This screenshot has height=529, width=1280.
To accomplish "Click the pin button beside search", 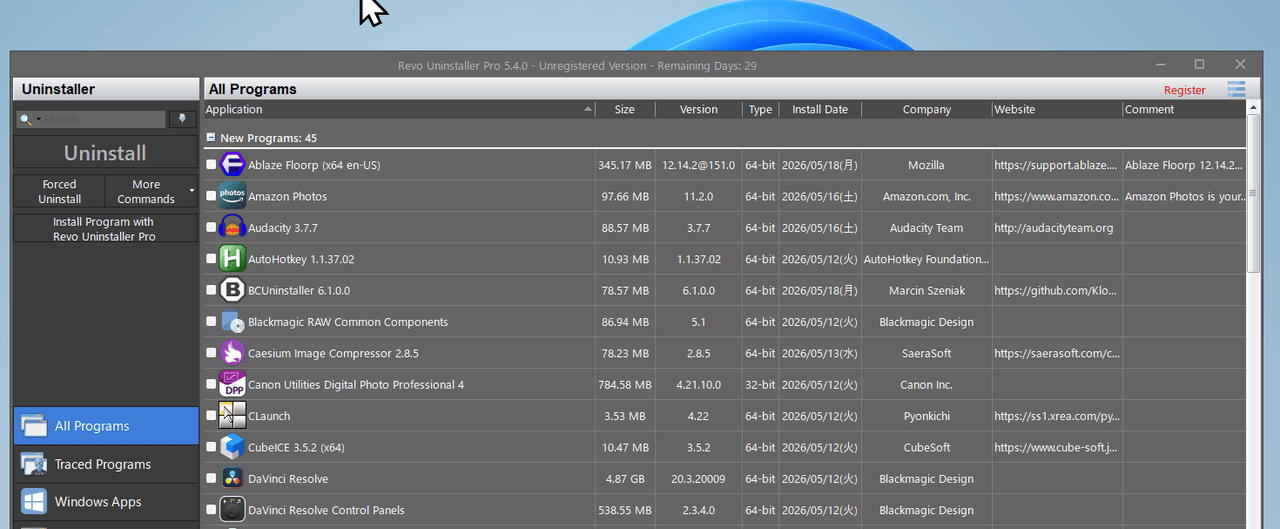I will pyautogui.click(x=182, y=119).
